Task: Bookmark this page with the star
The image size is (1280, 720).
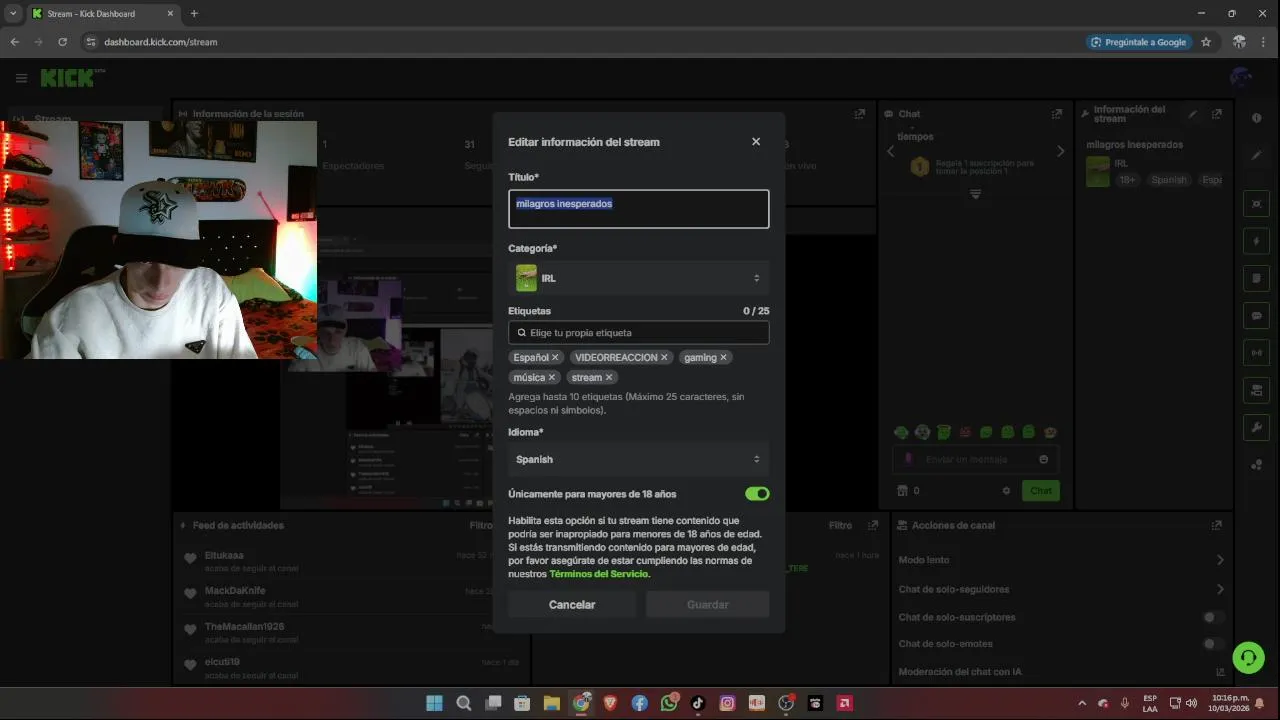Action: pyautogui.click(x=1206, y=42)
